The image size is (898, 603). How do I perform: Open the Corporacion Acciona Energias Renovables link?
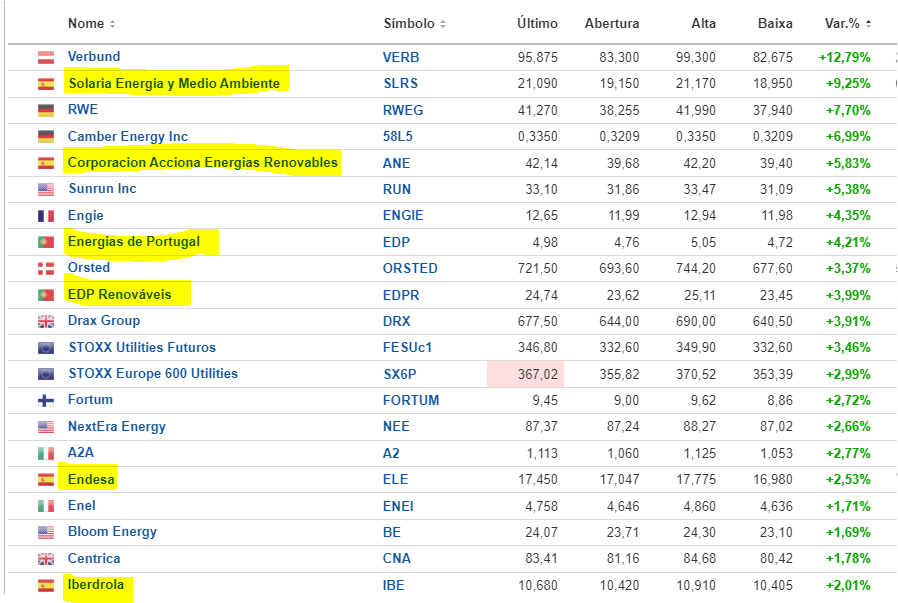pyautogui.click(x=202, y=162)
